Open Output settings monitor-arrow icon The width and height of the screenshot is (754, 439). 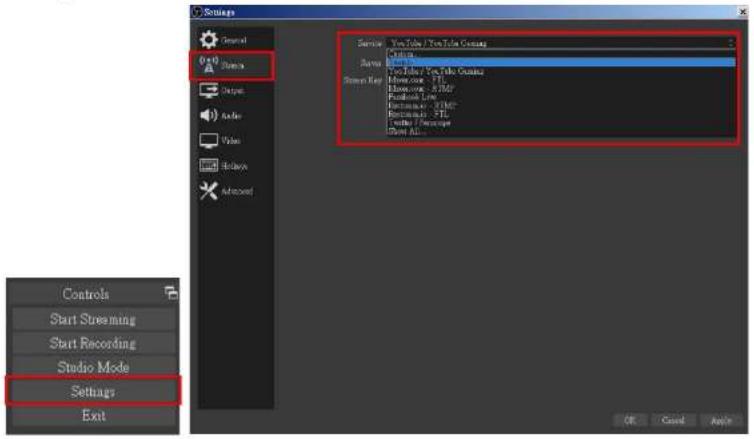pos(209,90)
